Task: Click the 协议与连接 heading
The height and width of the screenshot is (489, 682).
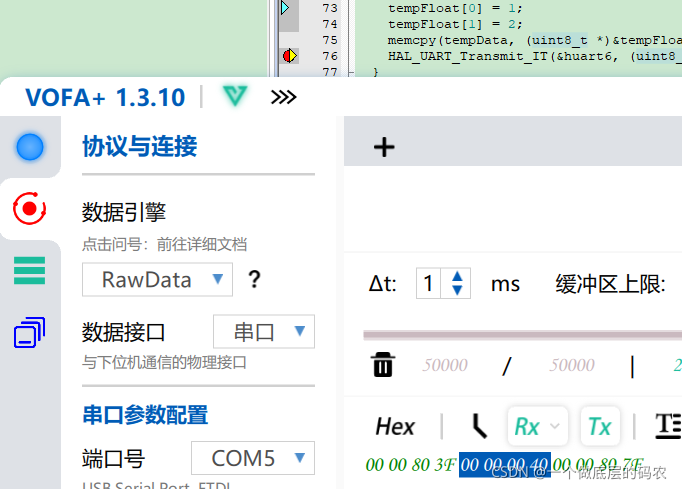Action: point(140,146)
